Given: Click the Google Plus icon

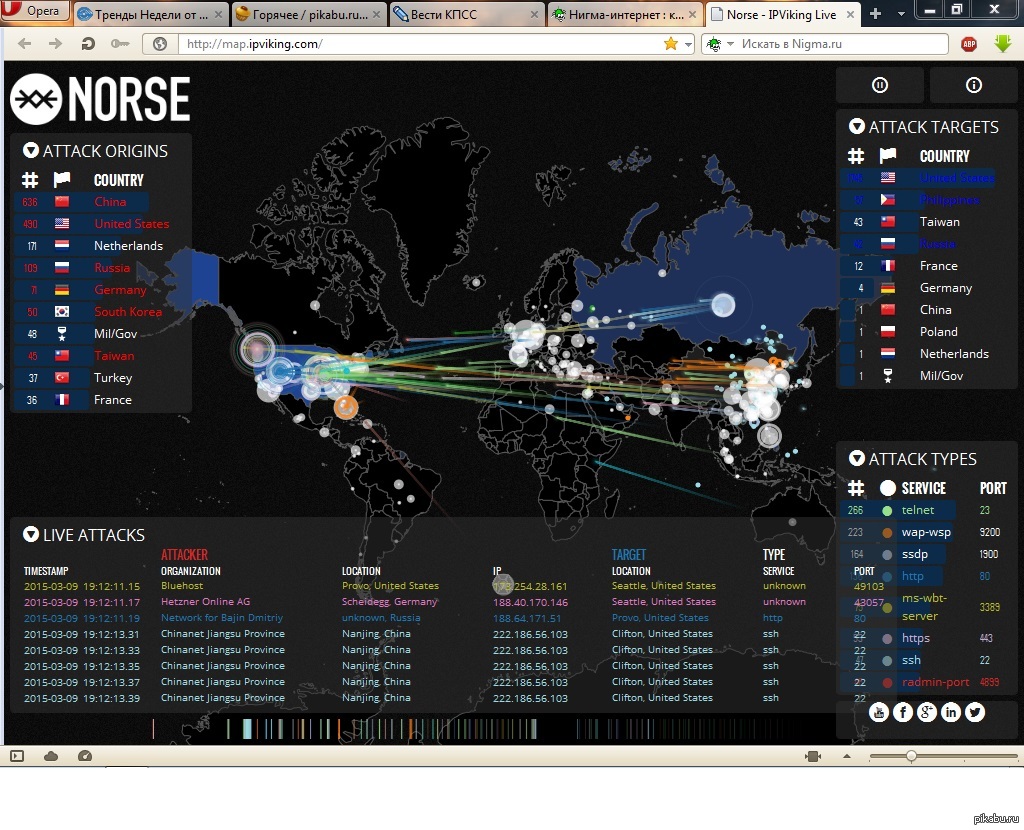Looking at the screenshot, I should [x=927, y=712].
